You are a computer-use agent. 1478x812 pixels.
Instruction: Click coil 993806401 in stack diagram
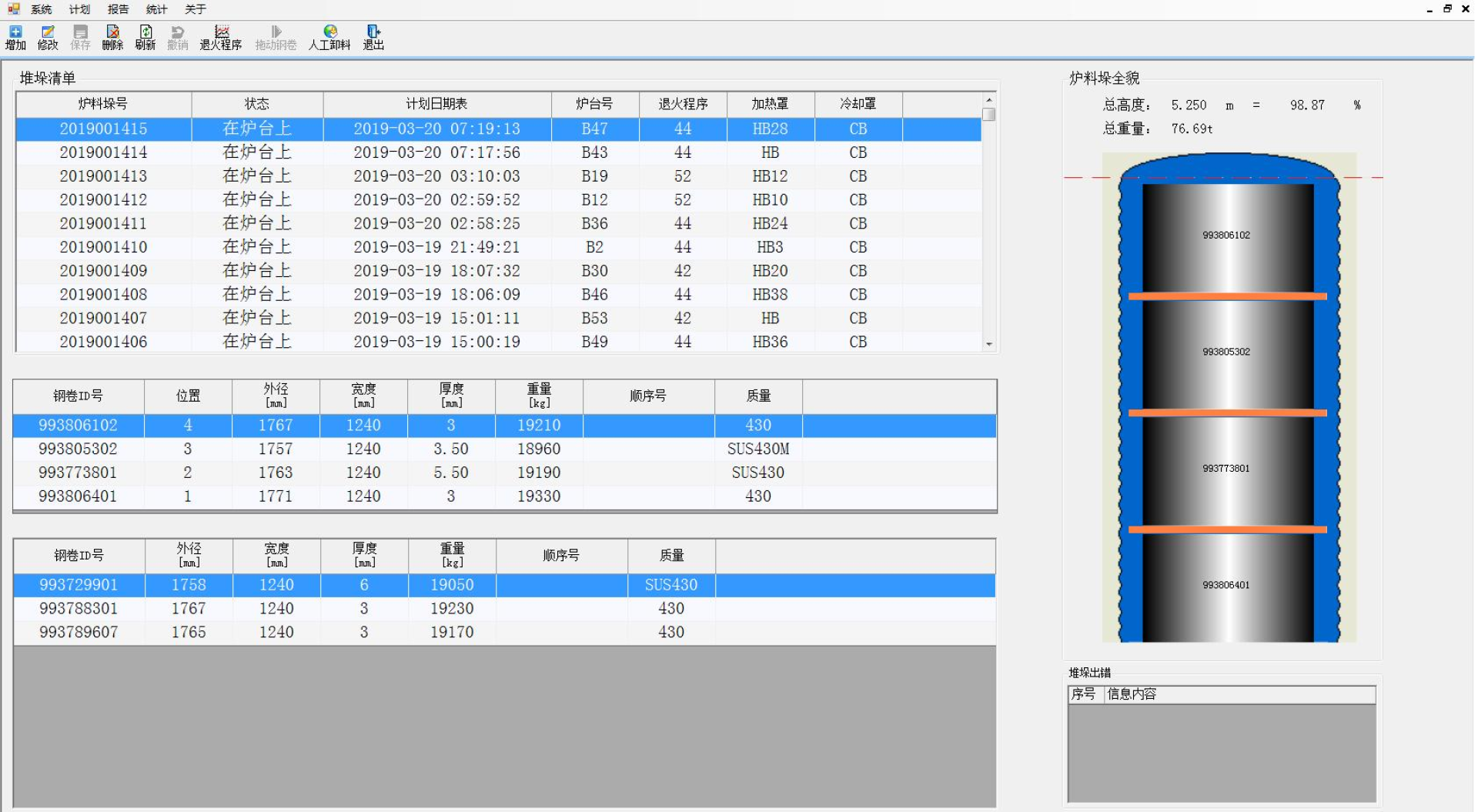coord(1227,587)
